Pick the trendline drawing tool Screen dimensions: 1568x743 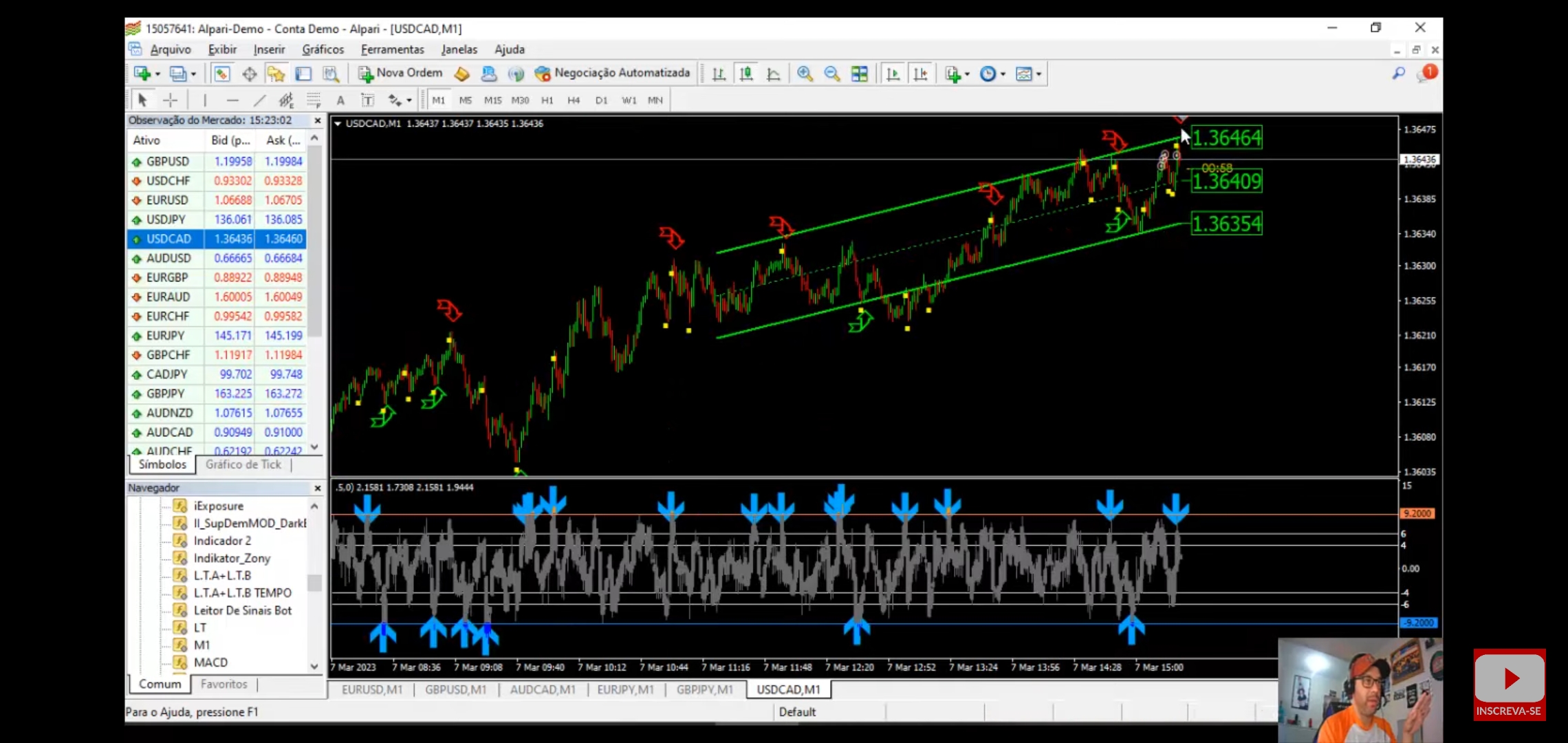[259, 100]
